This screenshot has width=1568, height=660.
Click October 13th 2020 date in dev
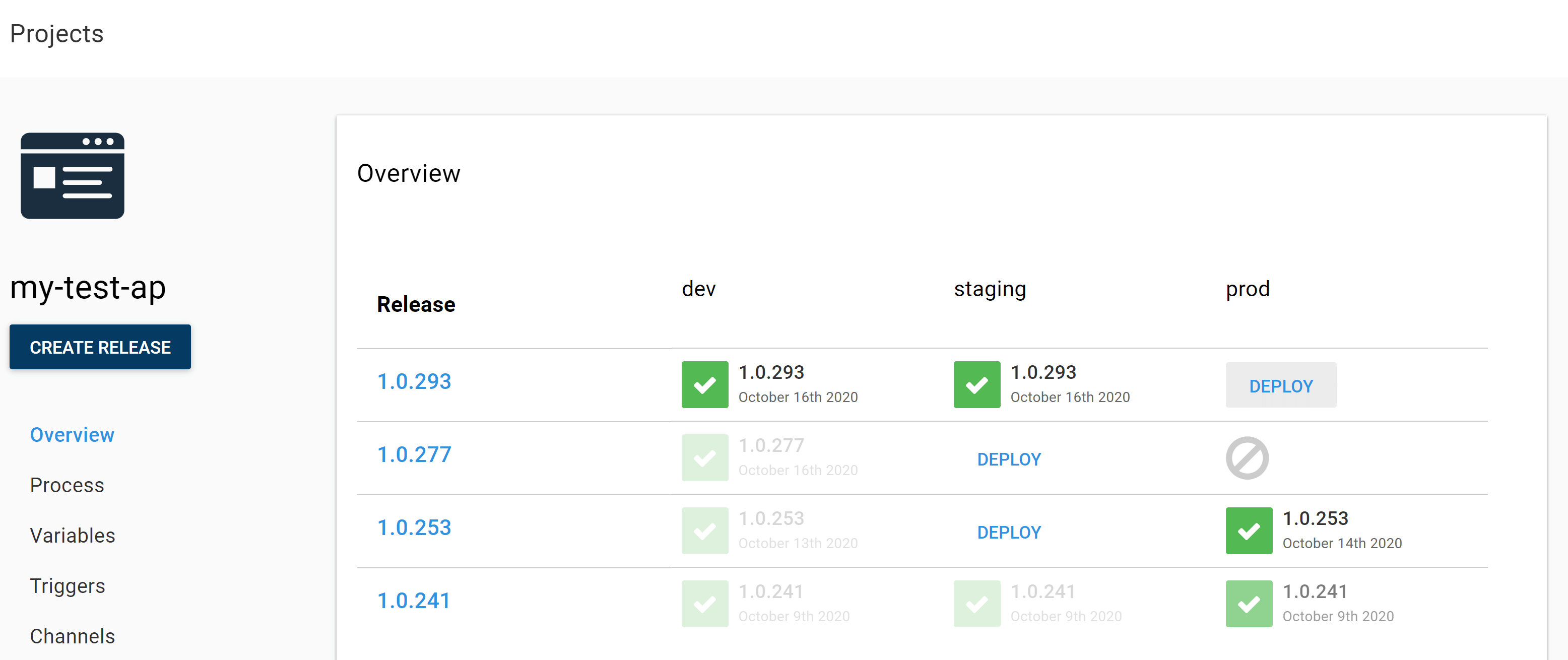click(x=798, y=543)
